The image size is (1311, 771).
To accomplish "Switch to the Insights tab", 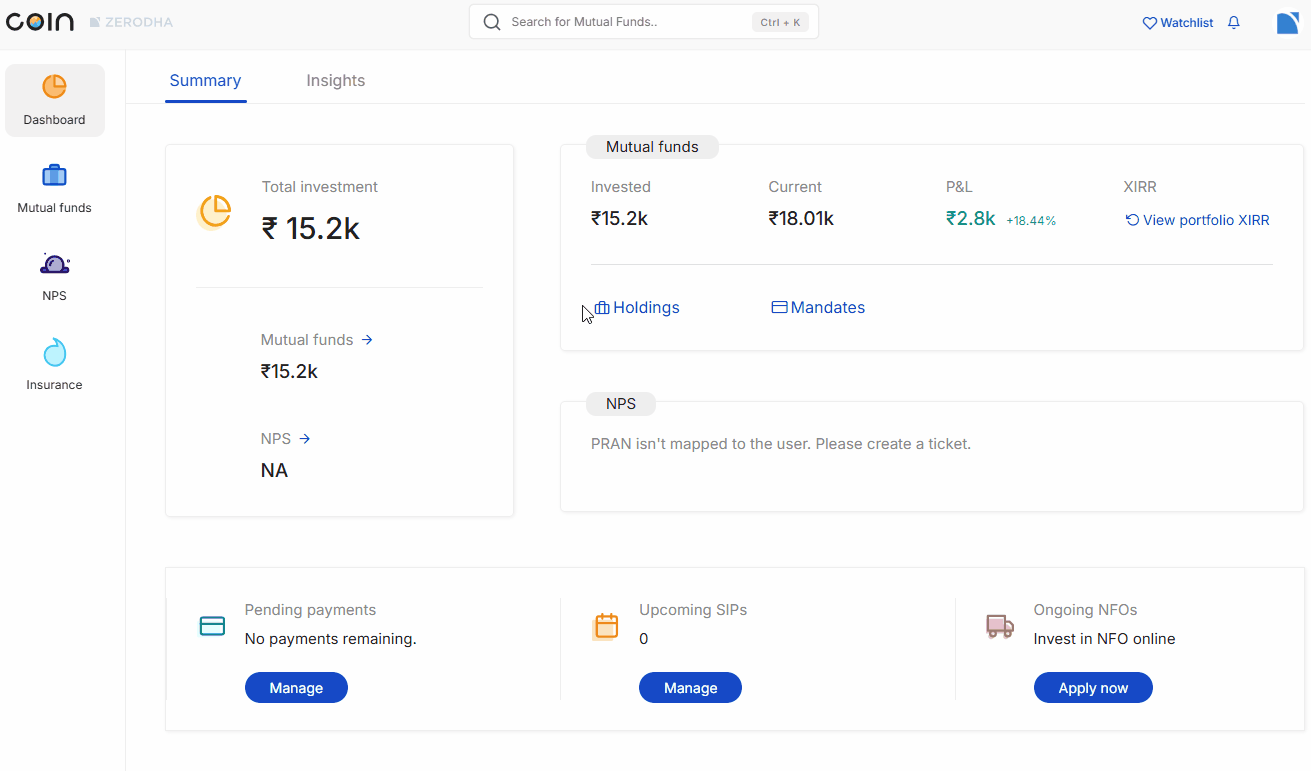I will pos(335,81).
